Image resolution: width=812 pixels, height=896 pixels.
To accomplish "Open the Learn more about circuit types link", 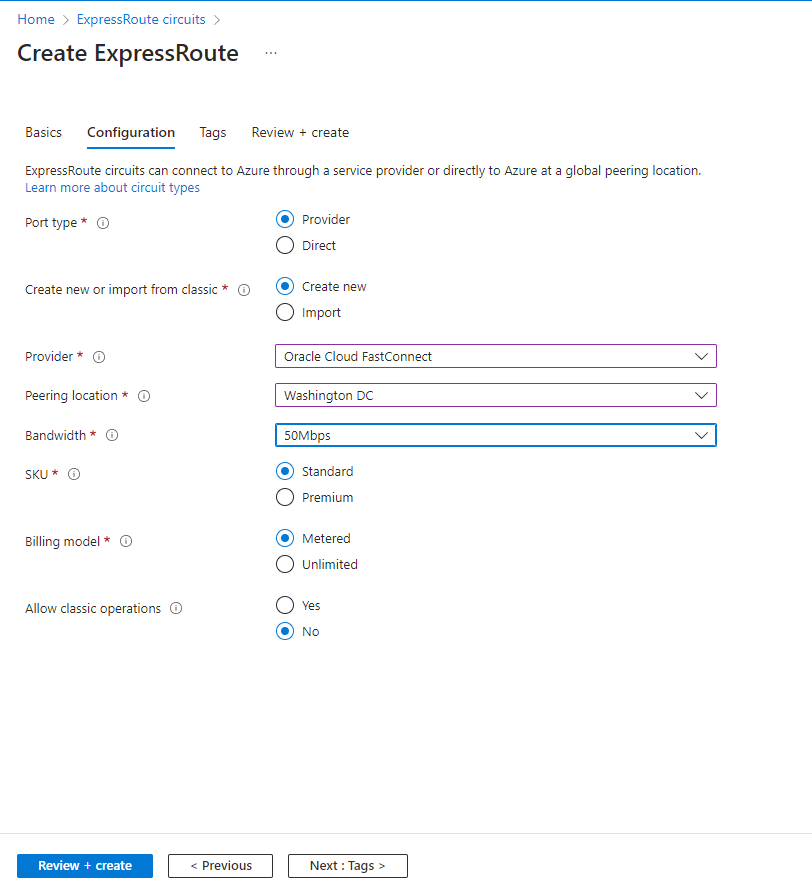I will click(112, 188).
